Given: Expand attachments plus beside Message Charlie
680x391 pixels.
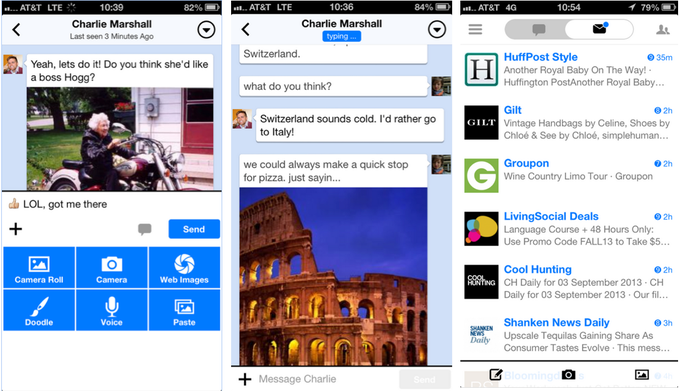Looking at the screenshot, I should pyautogui.click(x=245, y=379).
